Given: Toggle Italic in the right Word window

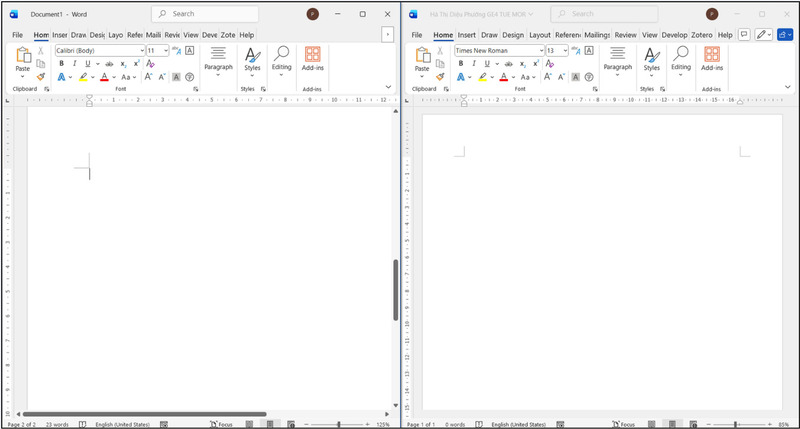Looking at the screenshot, I should coord(474,63).
